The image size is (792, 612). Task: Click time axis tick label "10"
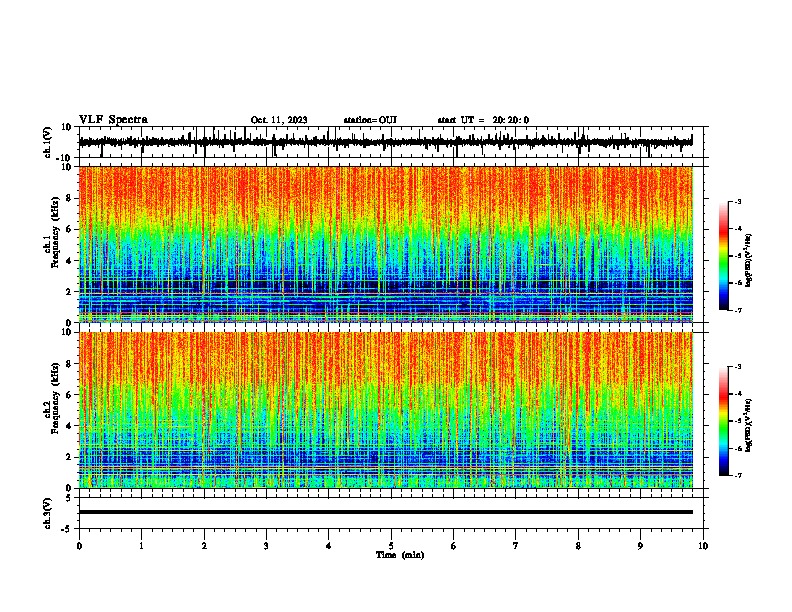tap(703, 546)
